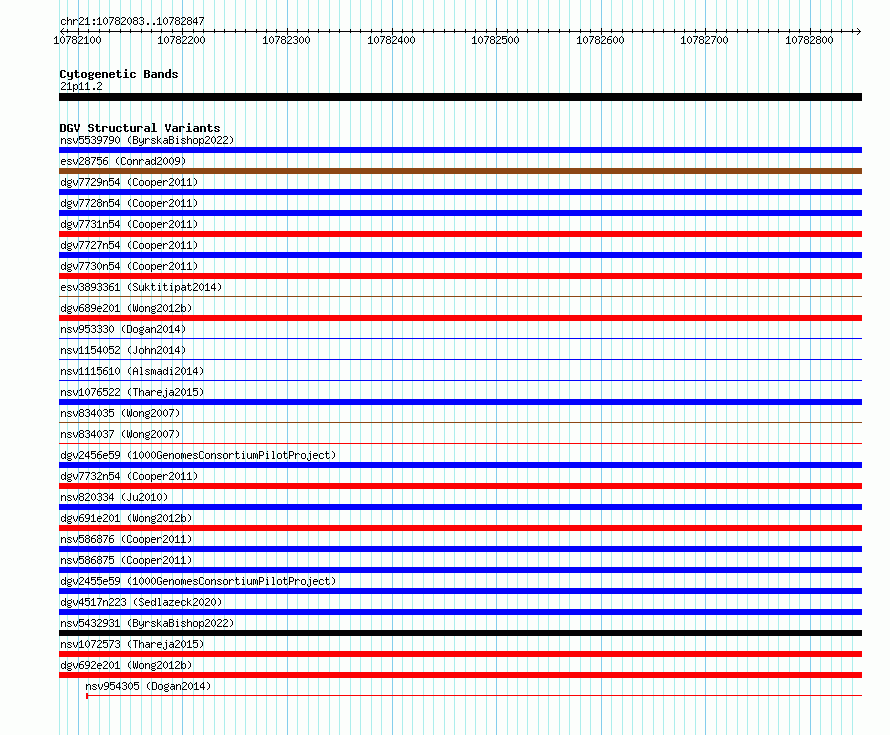Click the red bar under dgv7731n54

[460, 234]
